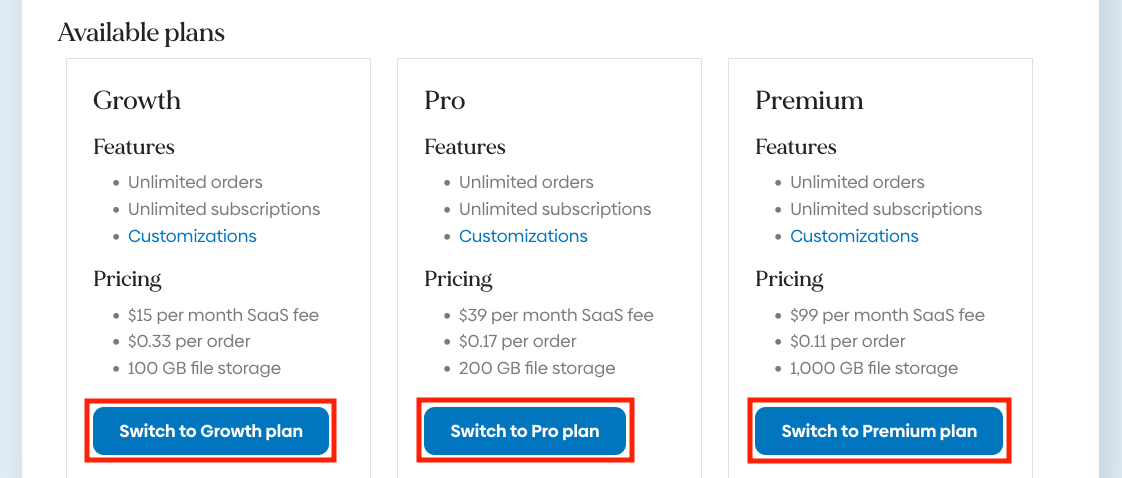Click the $0.11 per order item
This screenshot has height=478, width=1122.
[x=847, y=341]
